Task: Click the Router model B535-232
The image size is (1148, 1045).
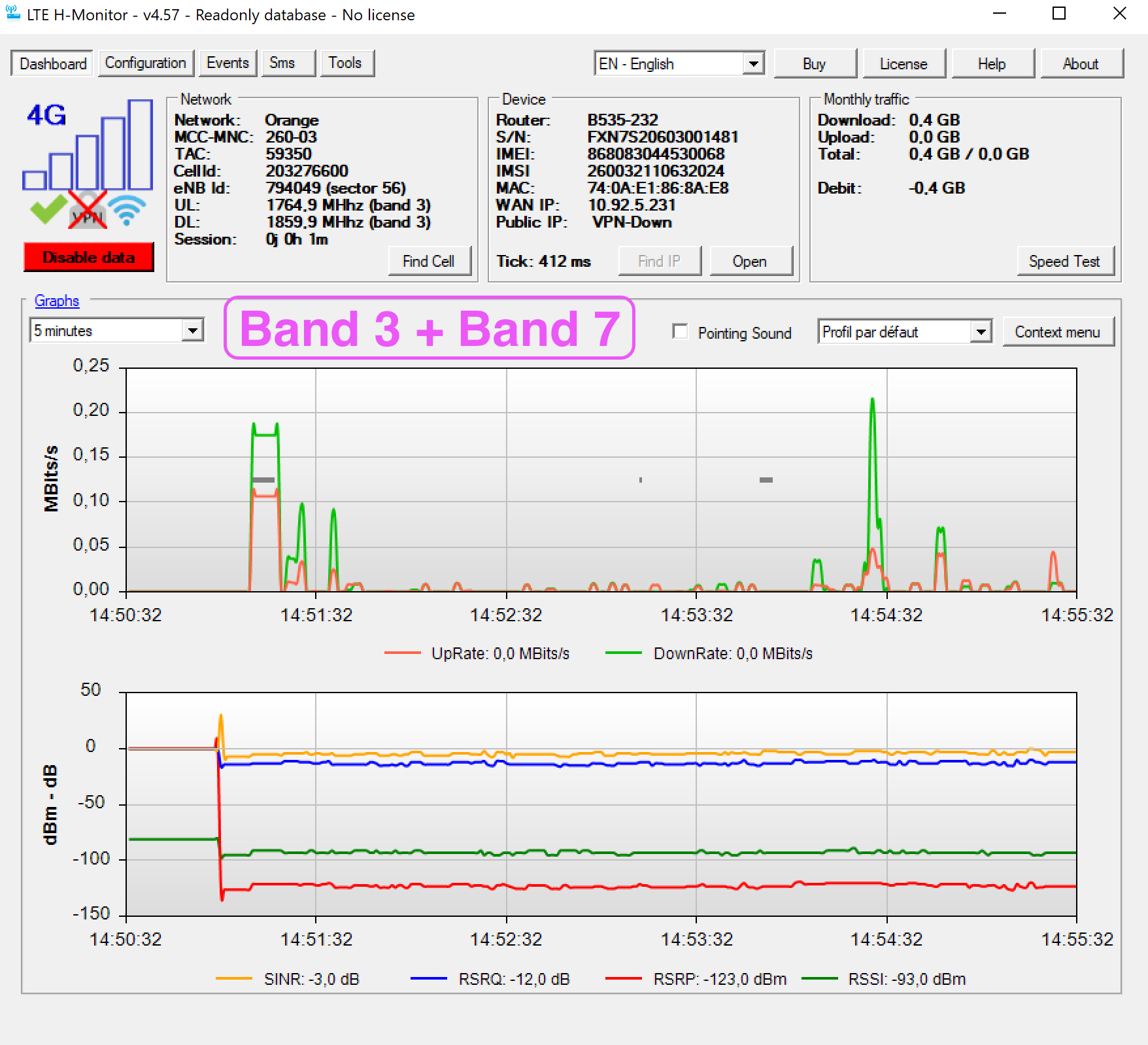Action: 622,120
